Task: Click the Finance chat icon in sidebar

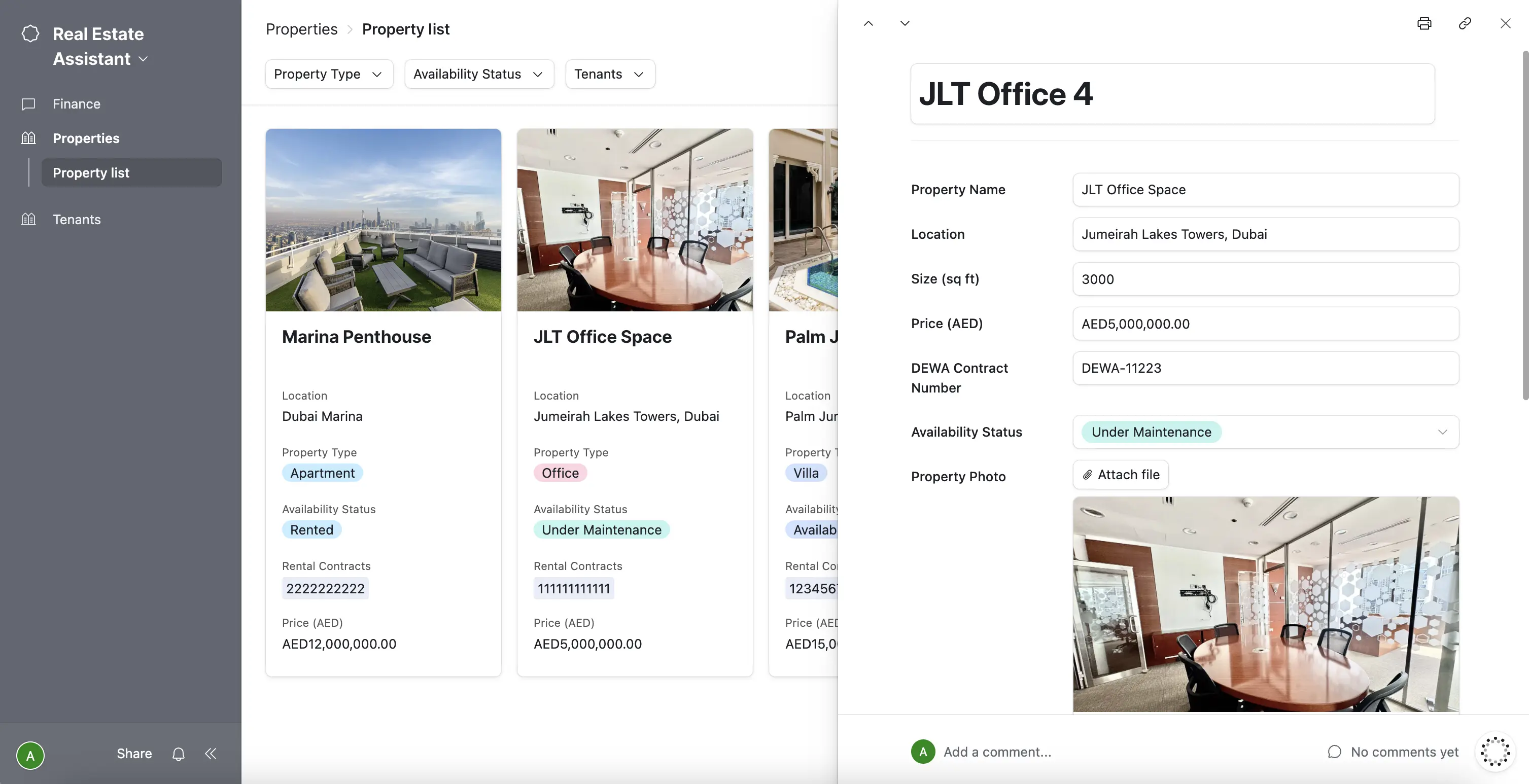Action: coord(28,104)
